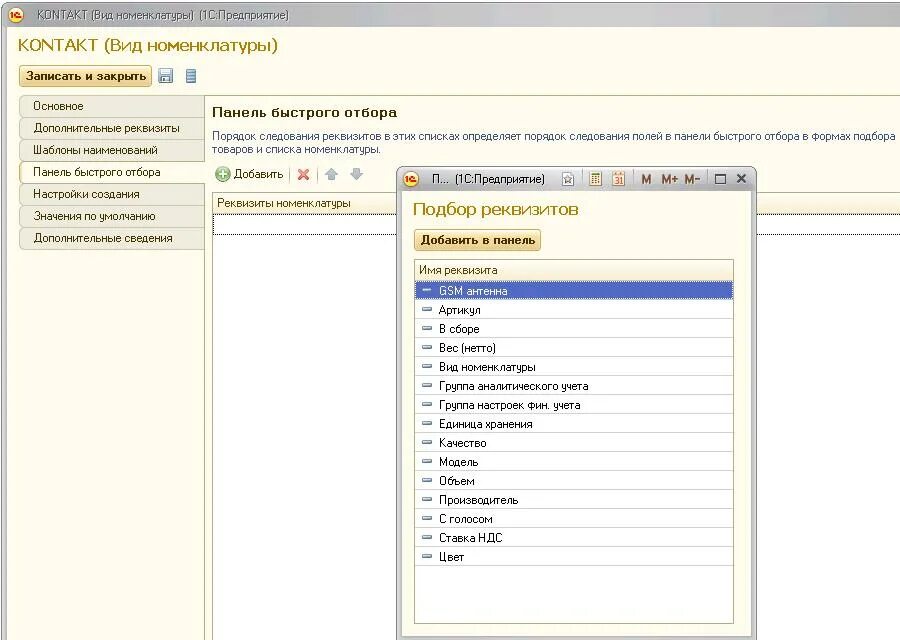Open the list icon next to save
This screenshot has width=900, height=640.
click(x=191, y=76)
